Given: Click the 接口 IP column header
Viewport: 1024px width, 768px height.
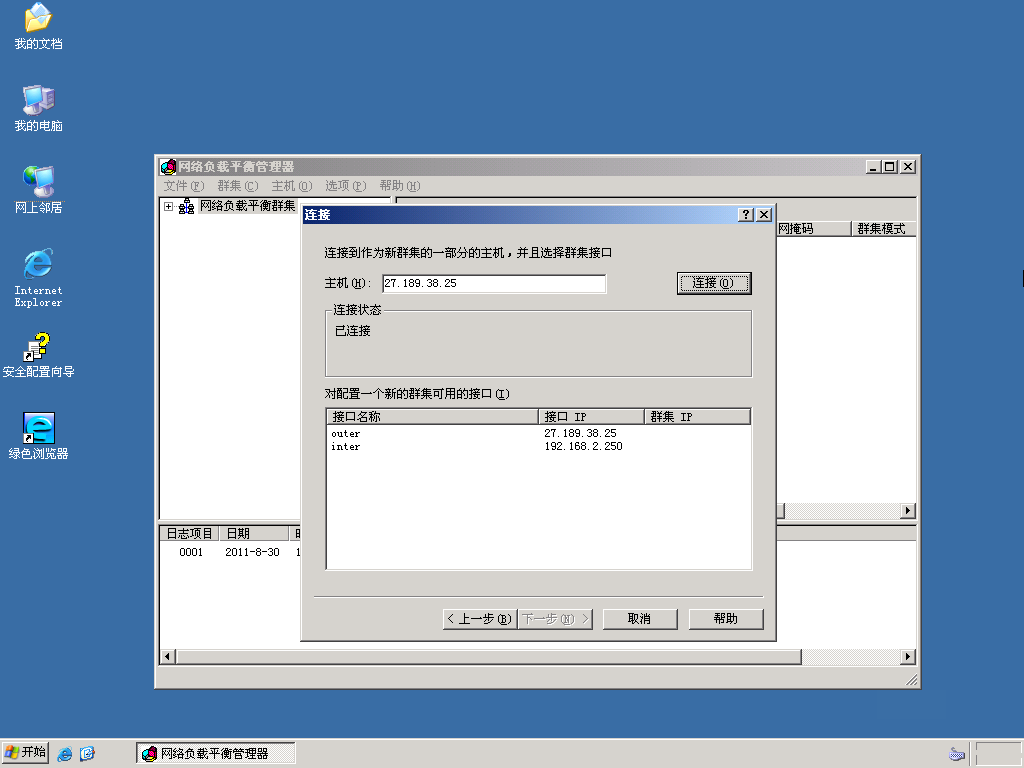Looking at the screenshot, I should [x=592, y=417].
